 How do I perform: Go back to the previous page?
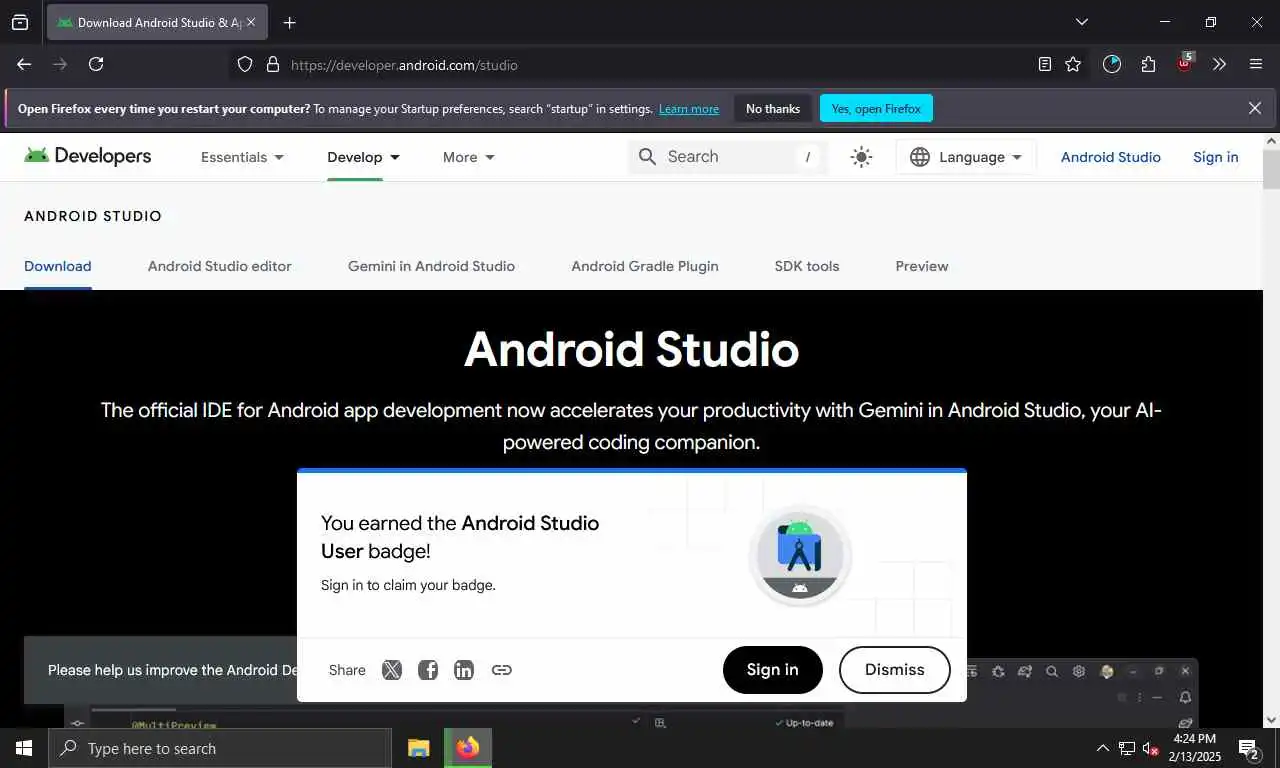(24, 64)
